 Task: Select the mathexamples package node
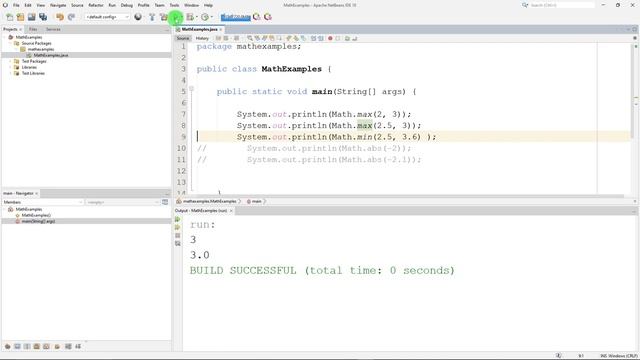pyautogui.click(x=41, y=49)
